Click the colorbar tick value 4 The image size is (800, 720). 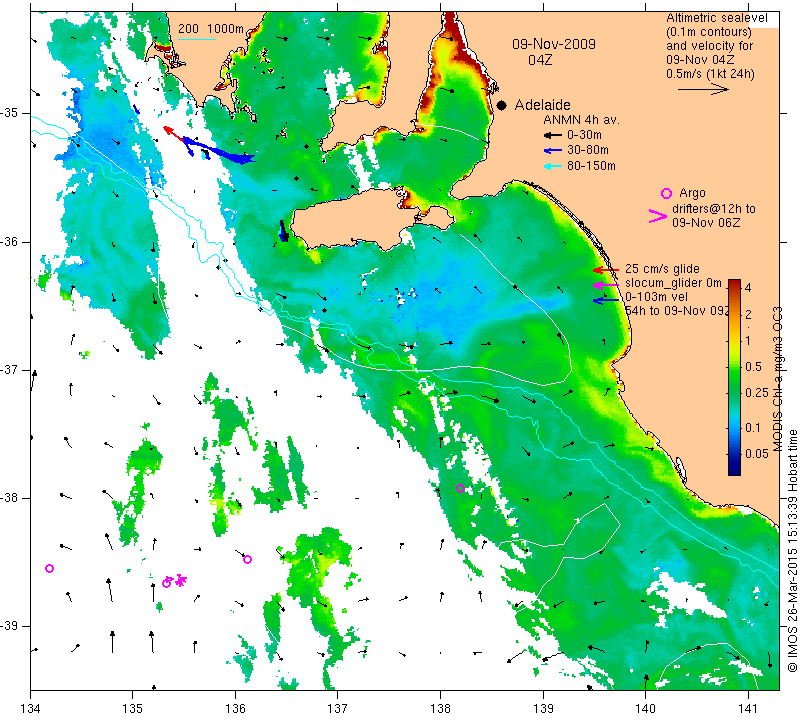748,288
